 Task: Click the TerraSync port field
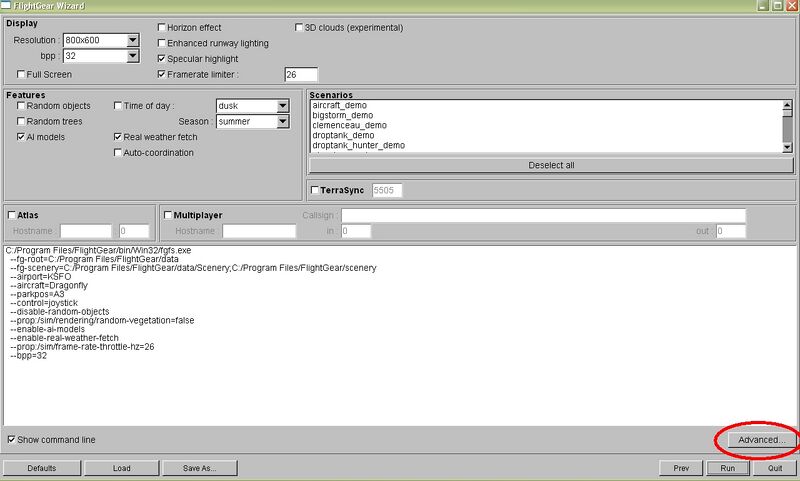[387, 190]
